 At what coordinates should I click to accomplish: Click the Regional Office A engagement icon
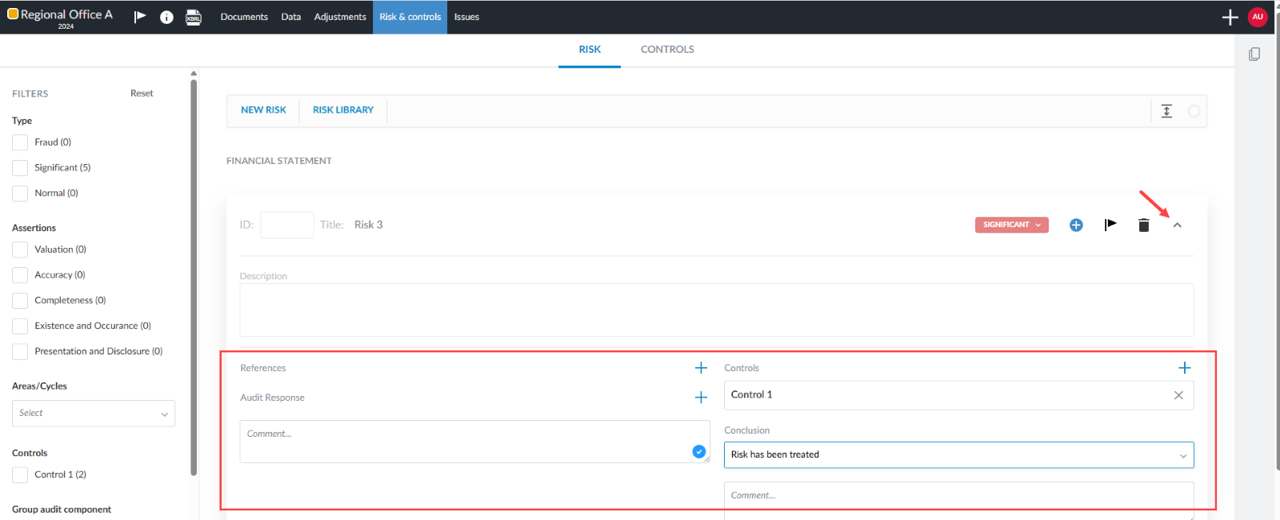point(13,14)
